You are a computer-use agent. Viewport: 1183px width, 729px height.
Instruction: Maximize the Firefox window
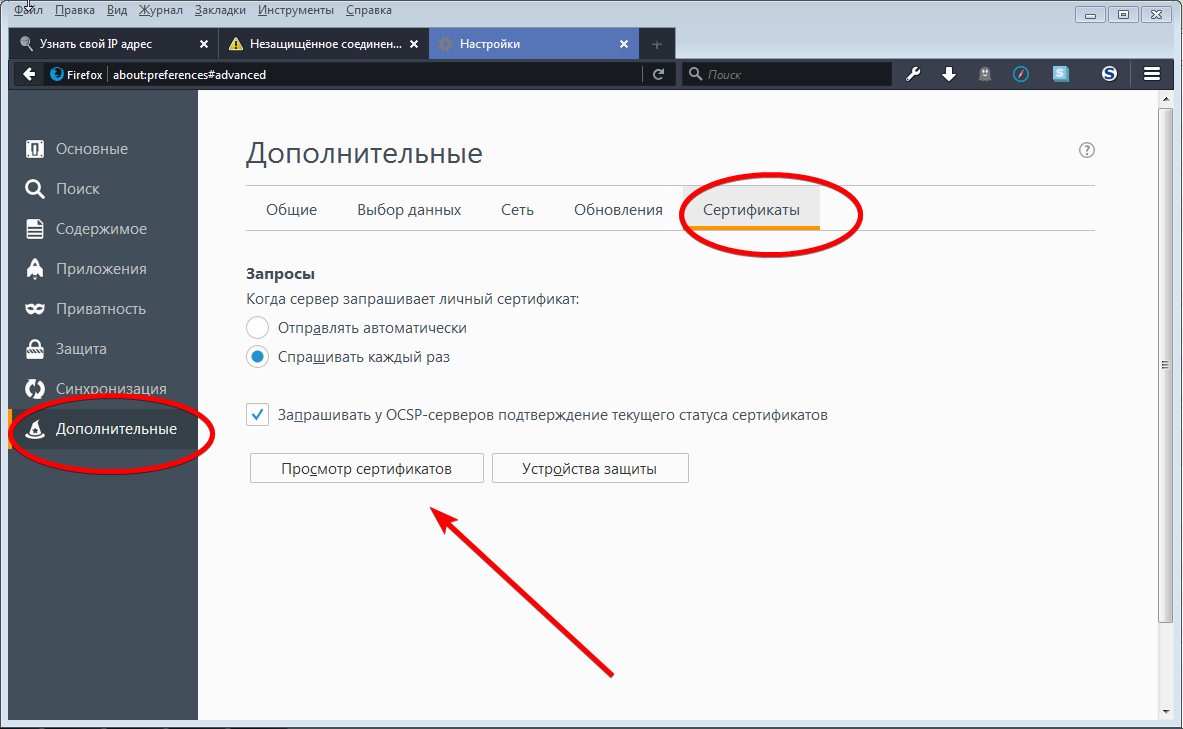coord(1123,14)
